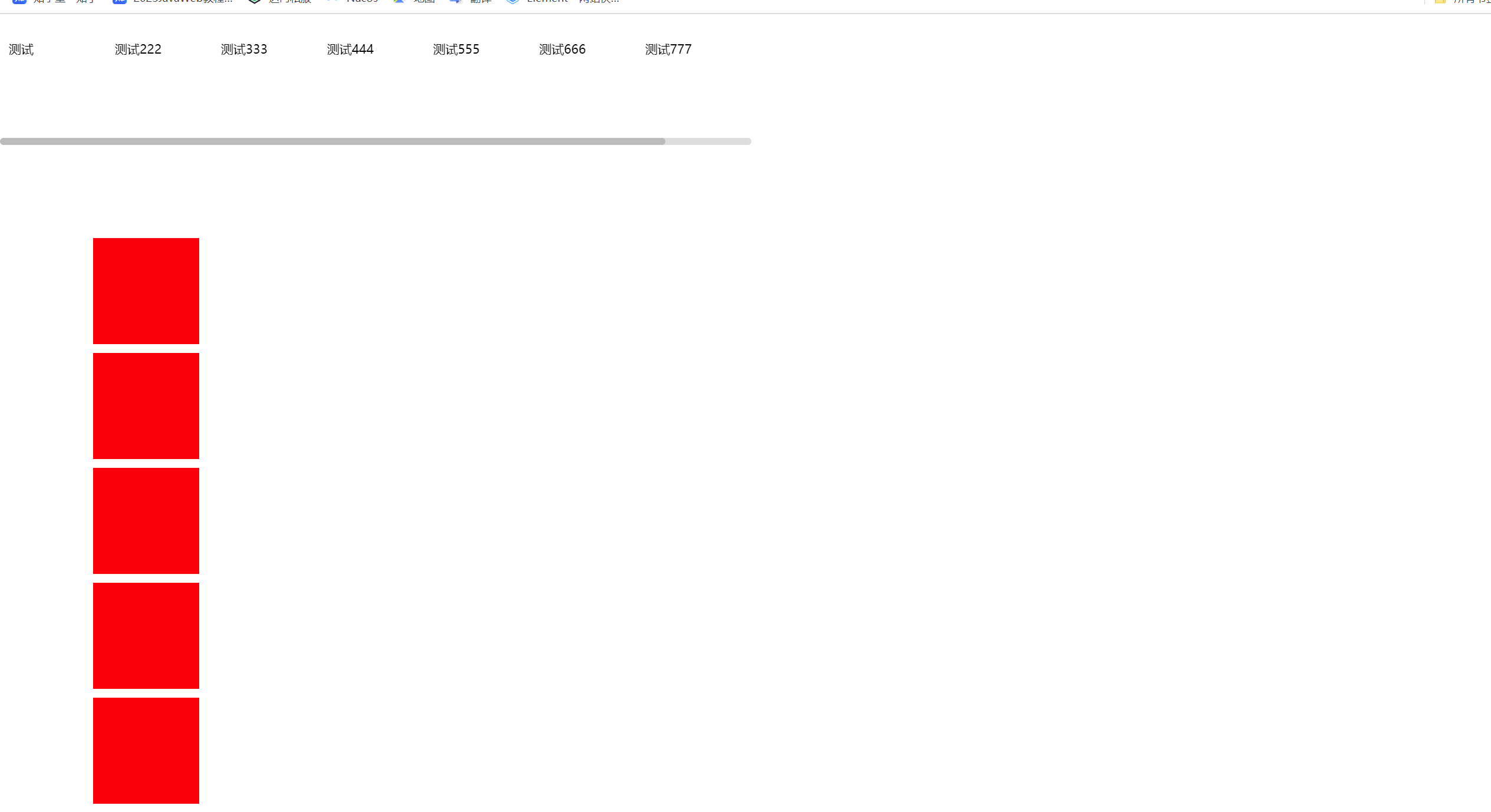Choose the 测试444 item
The image size is (1491, 812).
(350, 49)
